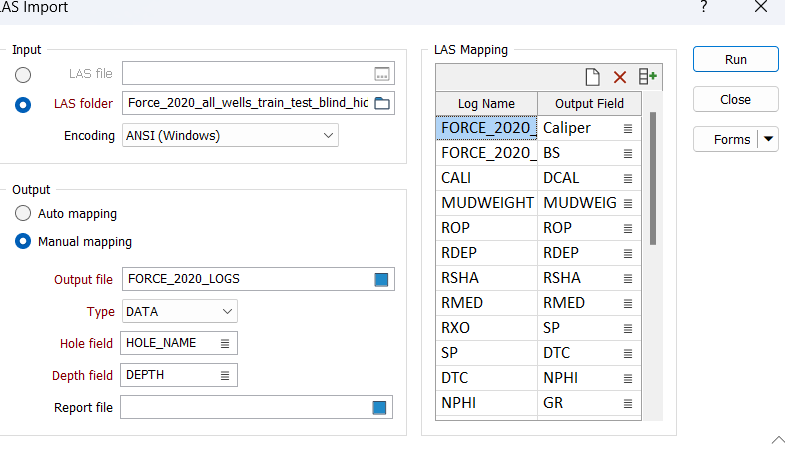Screen dimensions: 785x451
Task: Open field list icon for Caliper row
Action: pyautogui.click(x=628, y=128)
